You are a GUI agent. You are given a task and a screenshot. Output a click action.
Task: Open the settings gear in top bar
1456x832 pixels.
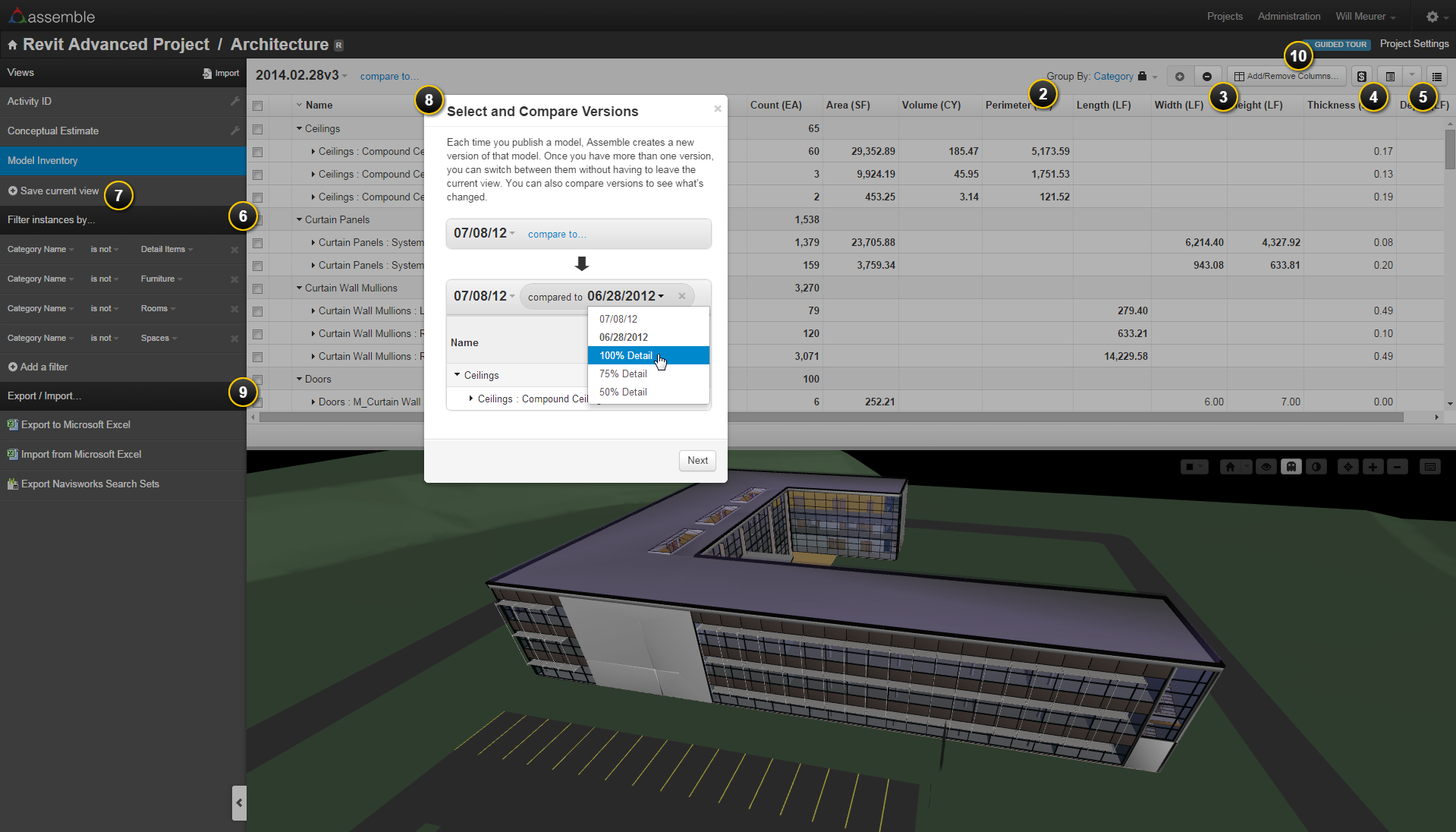click(1432, 17)
